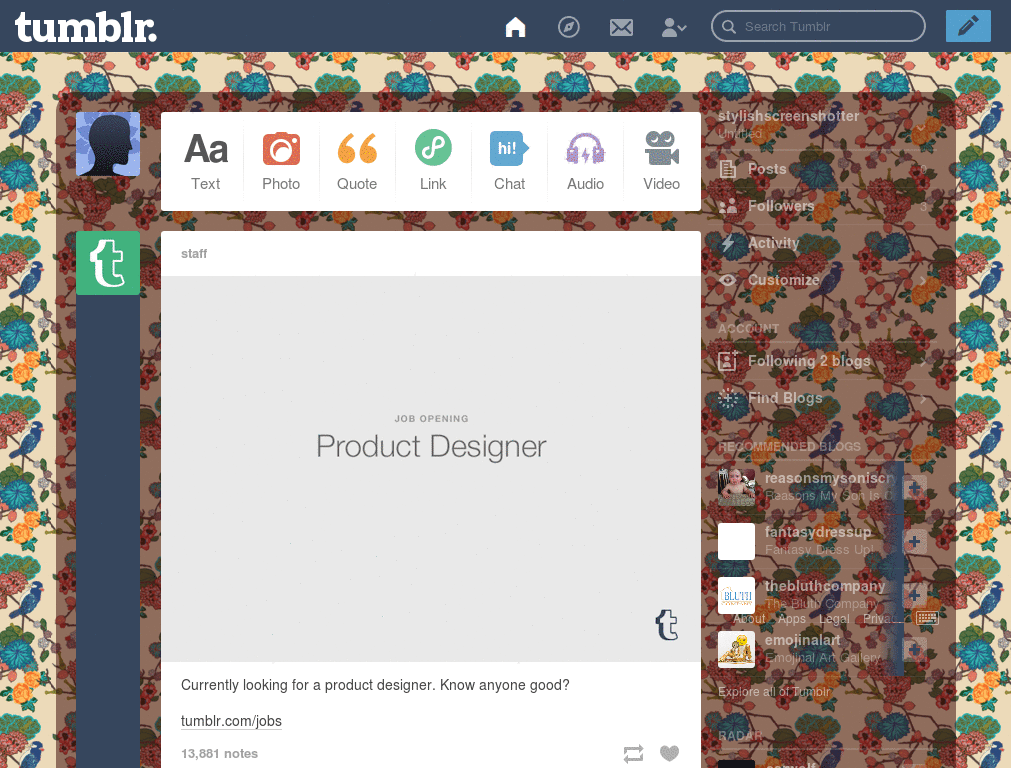
Task: Click the blue compose pencil button
Action: (968, 26)
